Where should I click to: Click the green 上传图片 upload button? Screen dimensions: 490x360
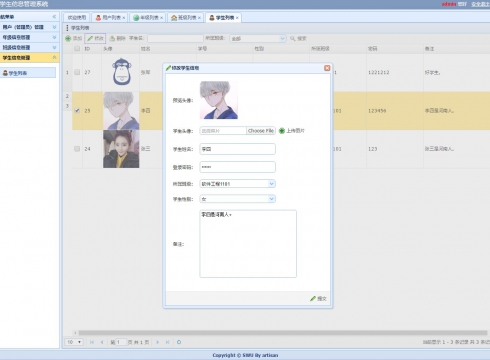tap(292, 131)
